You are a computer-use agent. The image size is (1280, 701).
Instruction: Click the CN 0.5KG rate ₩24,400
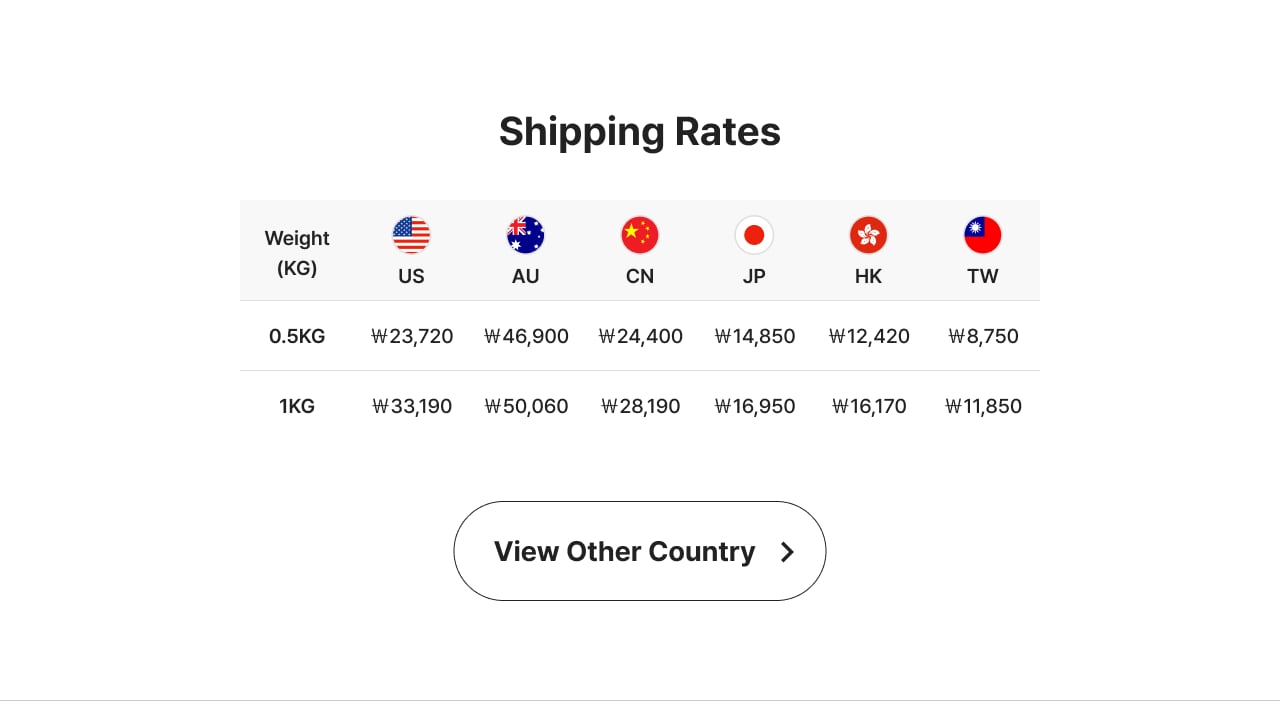[x=640, y=336]
